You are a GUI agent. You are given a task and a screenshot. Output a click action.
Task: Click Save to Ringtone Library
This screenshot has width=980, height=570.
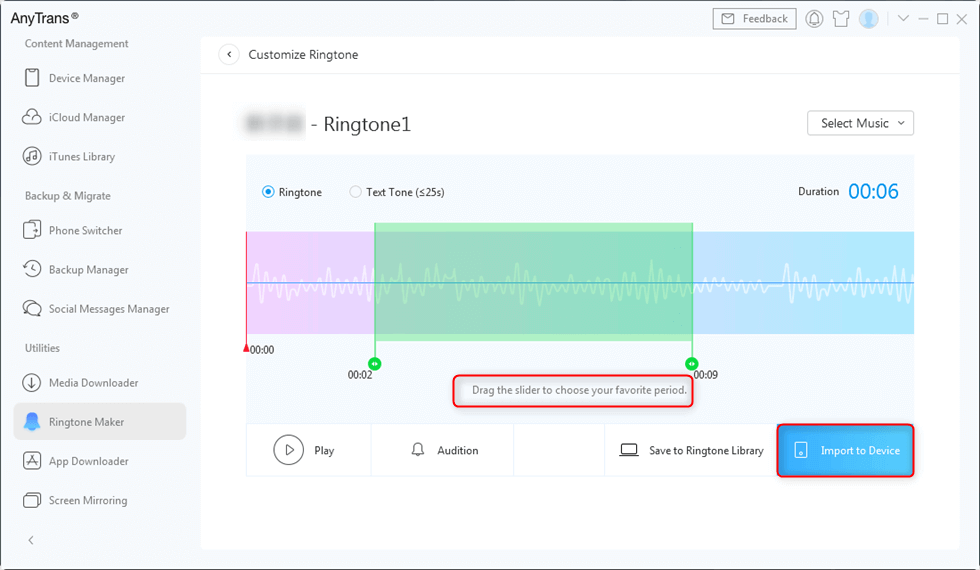pyautogui.click(x=692, y=450)
